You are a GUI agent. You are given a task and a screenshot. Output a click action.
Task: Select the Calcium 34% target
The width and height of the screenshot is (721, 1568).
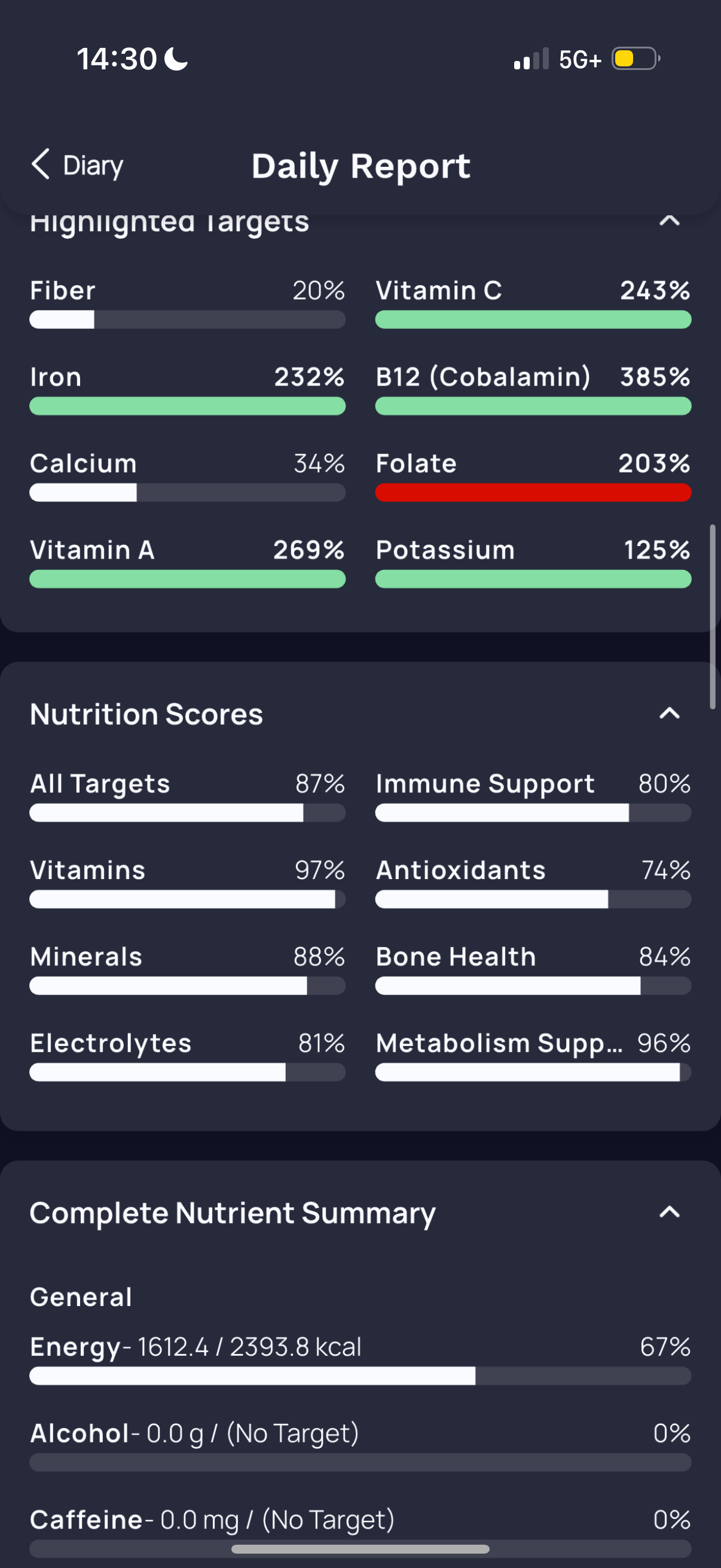[x=187, y=476]
